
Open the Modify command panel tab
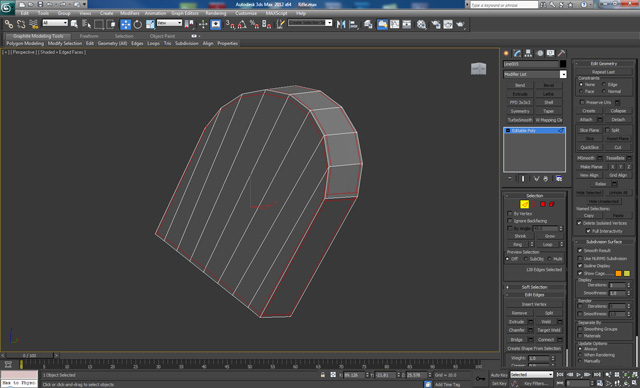point(517,53)
